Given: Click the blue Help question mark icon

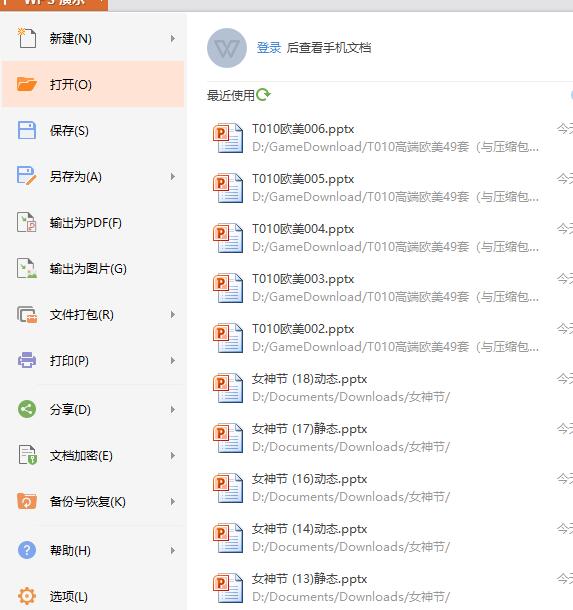Looking at the screenshot, I should pyautogui.click(x=27, y=550).
